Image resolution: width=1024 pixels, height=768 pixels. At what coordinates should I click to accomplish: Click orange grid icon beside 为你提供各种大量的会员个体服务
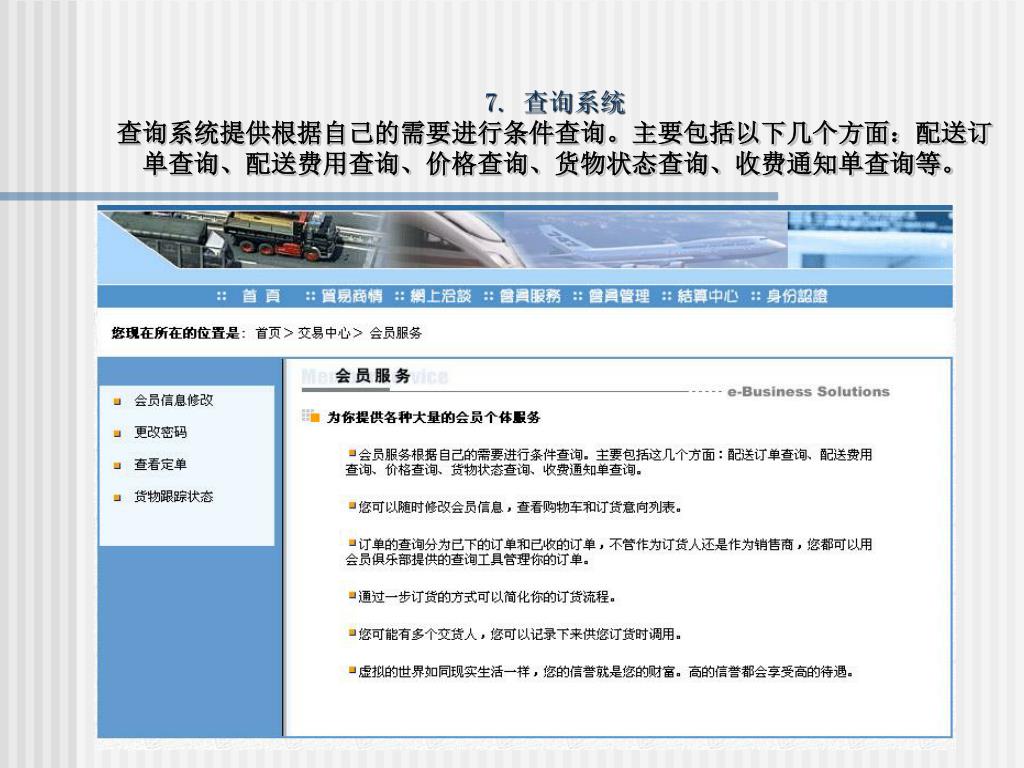click(x=311, y=416)
